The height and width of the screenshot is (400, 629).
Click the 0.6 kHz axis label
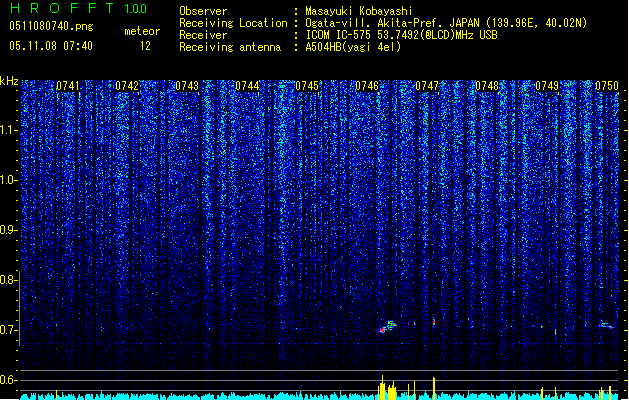[x=8, y=380]
